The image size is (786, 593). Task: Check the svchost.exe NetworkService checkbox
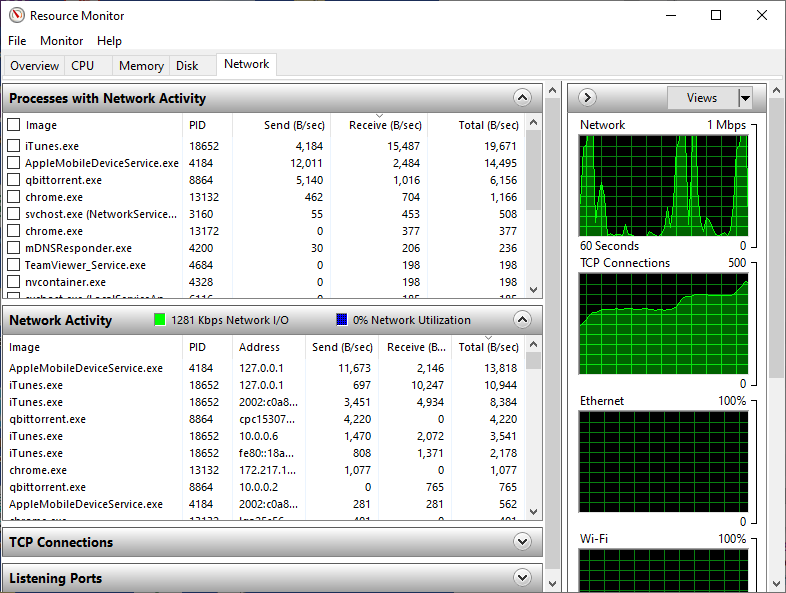14,214
